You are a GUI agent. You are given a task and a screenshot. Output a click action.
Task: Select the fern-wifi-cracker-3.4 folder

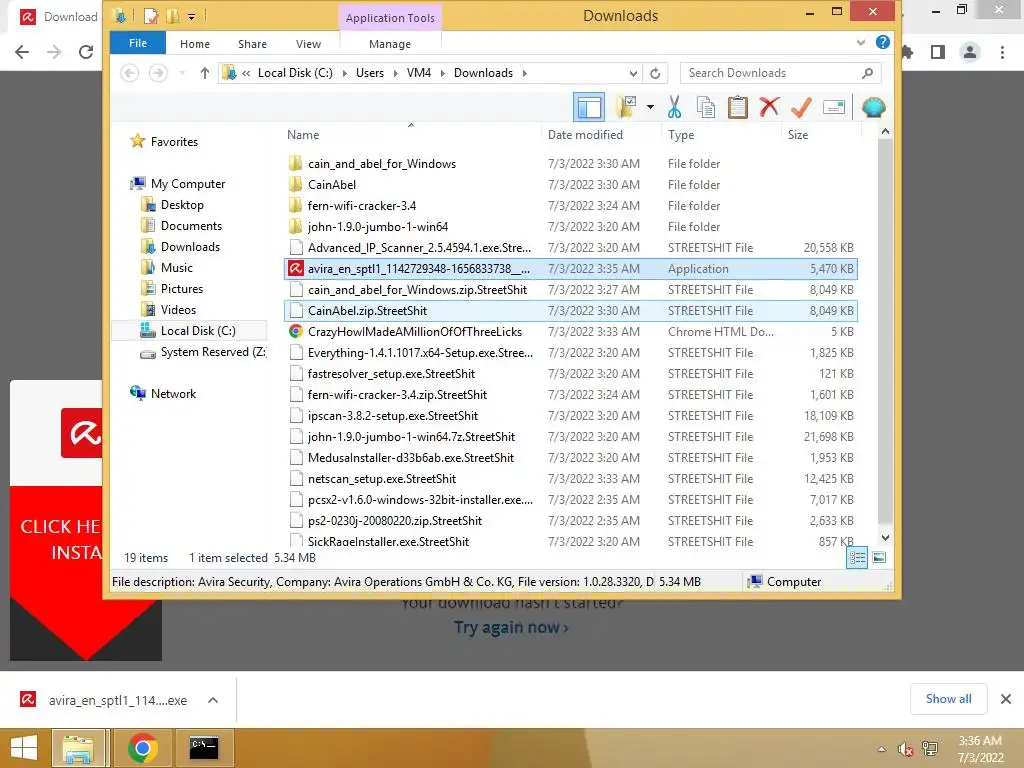pos(571,206)
